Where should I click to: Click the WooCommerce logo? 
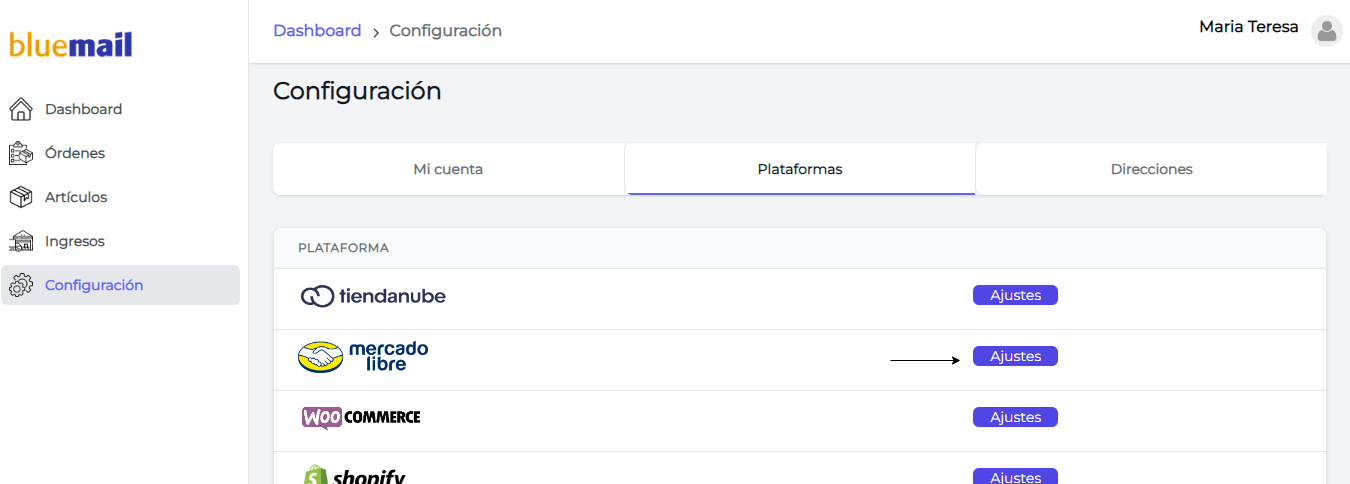pyautogui.click(x=361, y=417)
